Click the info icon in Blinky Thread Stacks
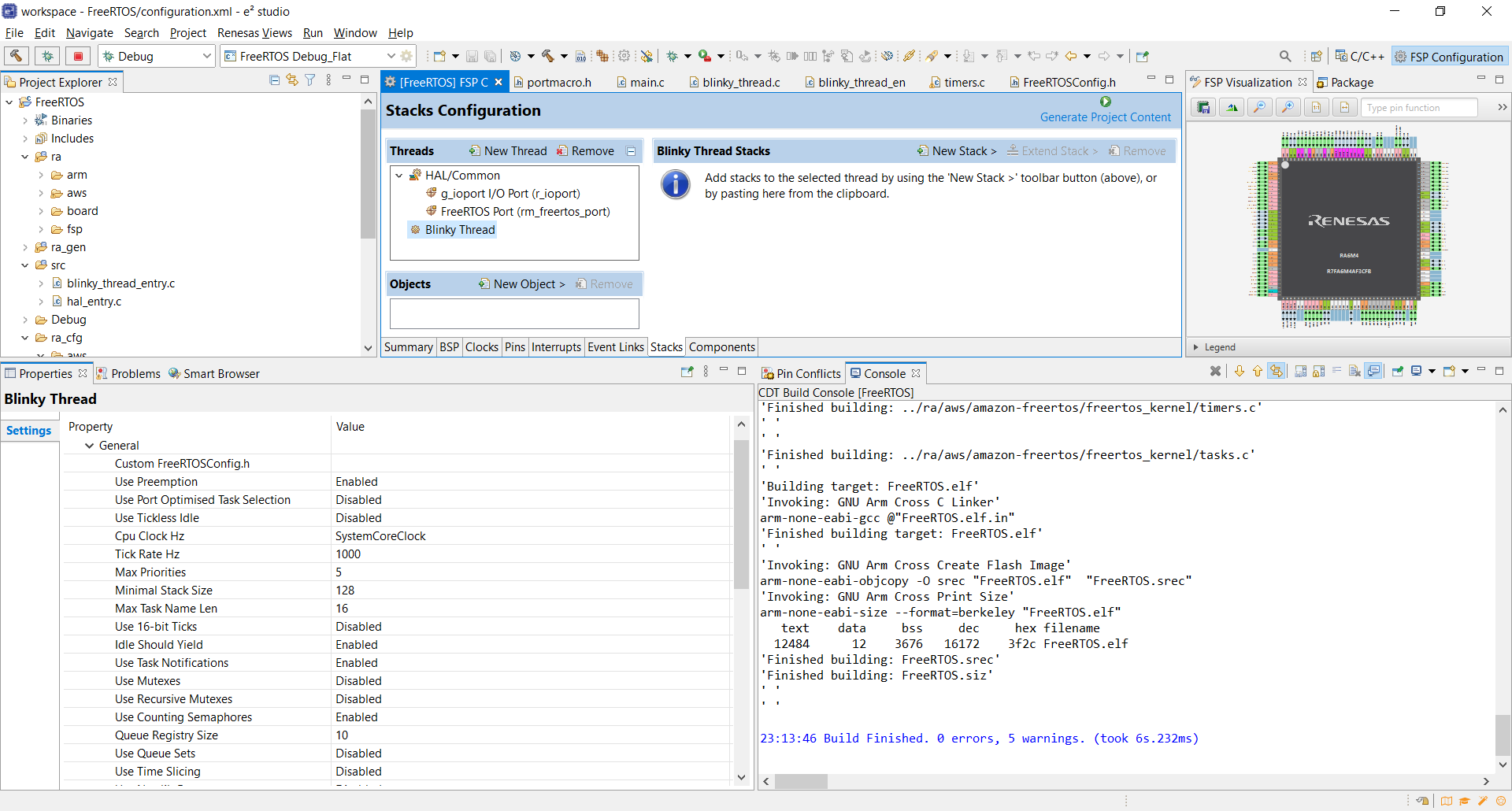 [676, 184]
